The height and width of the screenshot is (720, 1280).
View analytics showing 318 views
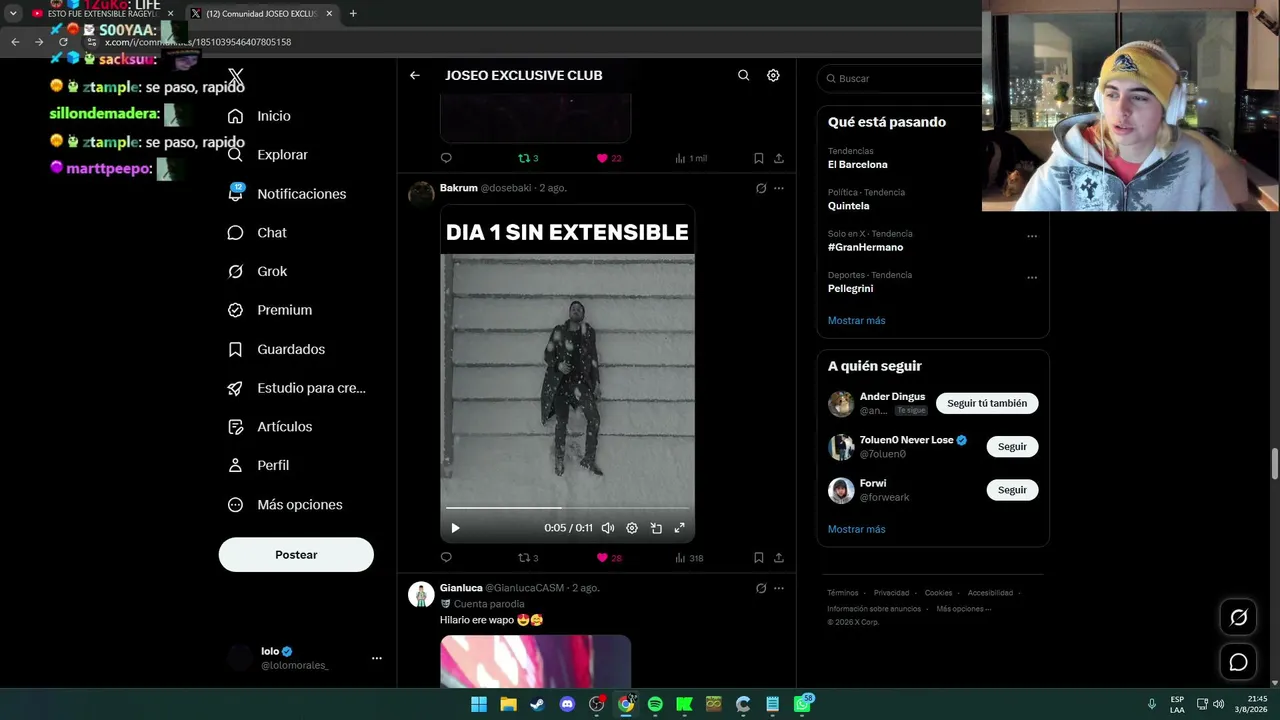(x=689, y=558)
